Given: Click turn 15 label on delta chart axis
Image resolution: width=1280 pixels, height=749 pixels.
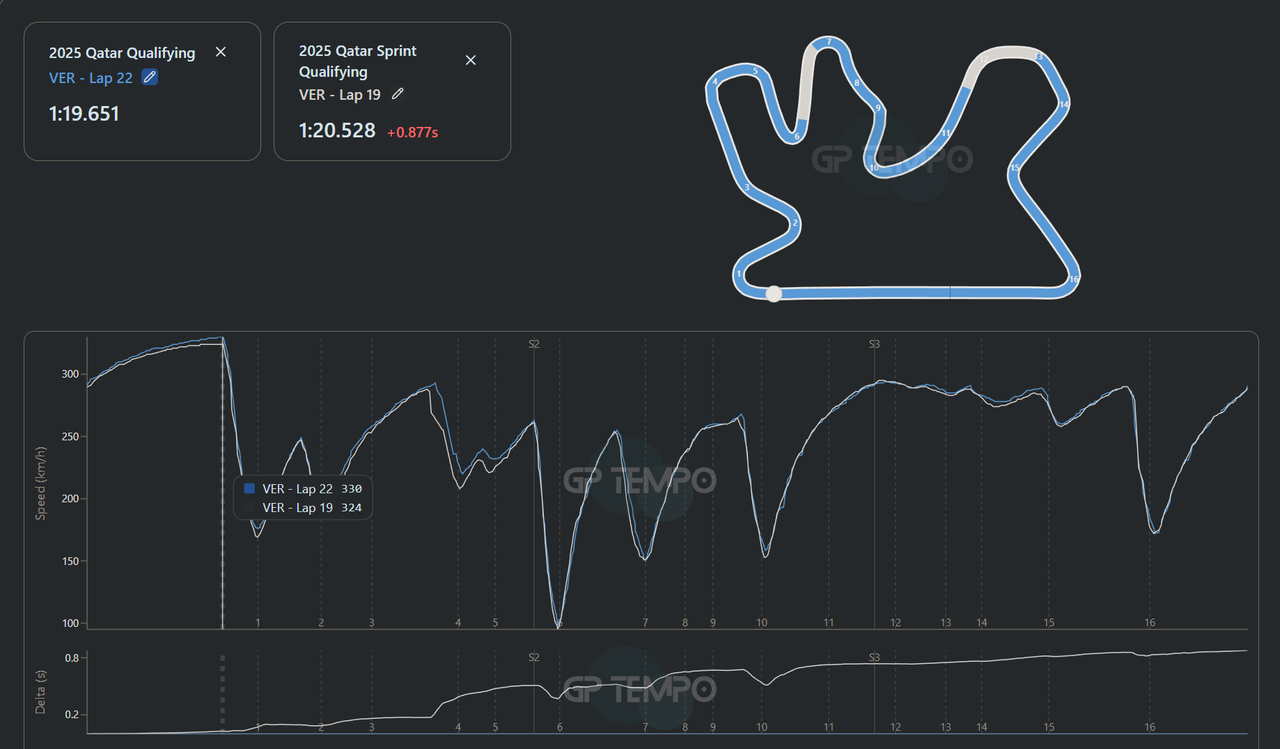Looking at the screenshot, I should pos(1049,728).
